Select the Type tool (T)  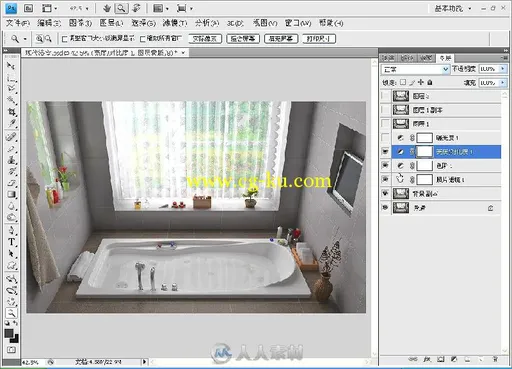point(11,242)
